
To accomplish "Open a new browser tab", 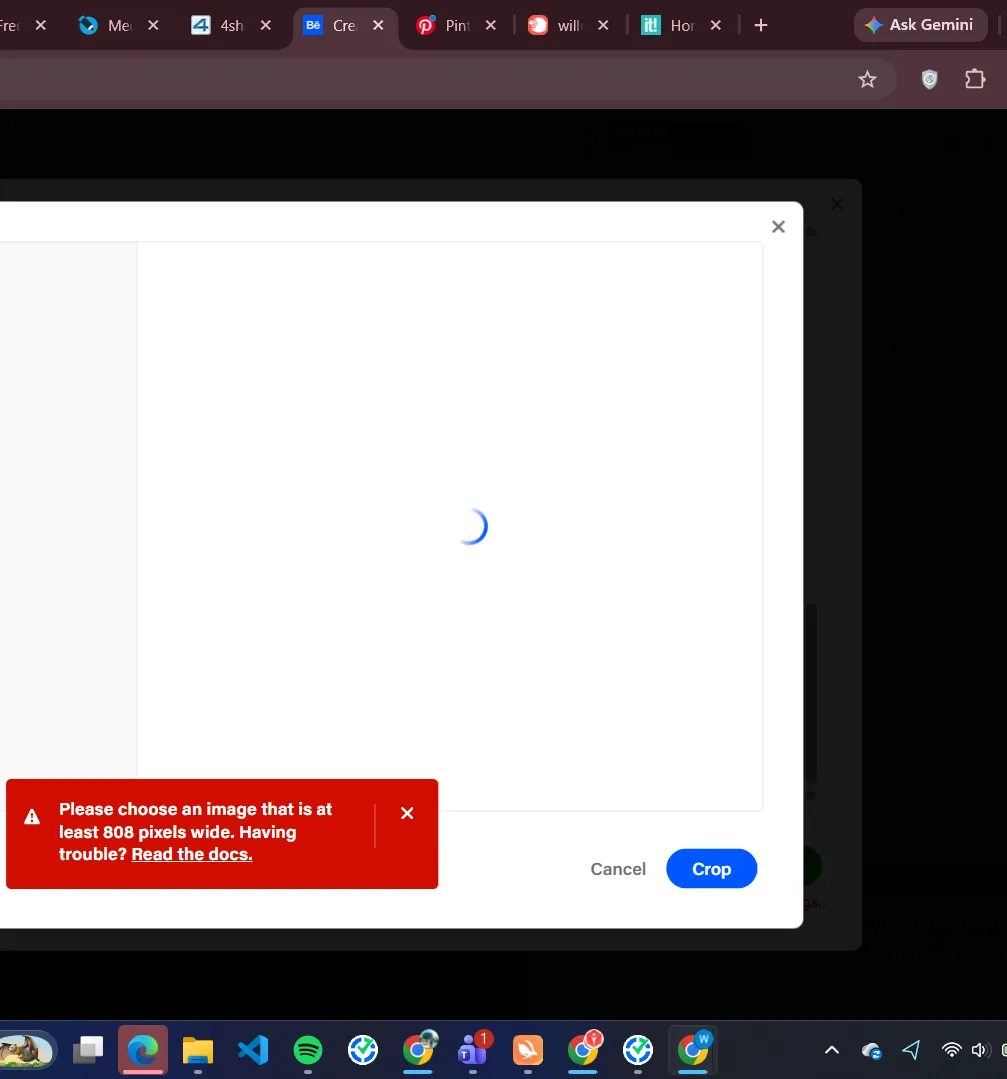I will (761, 25).
